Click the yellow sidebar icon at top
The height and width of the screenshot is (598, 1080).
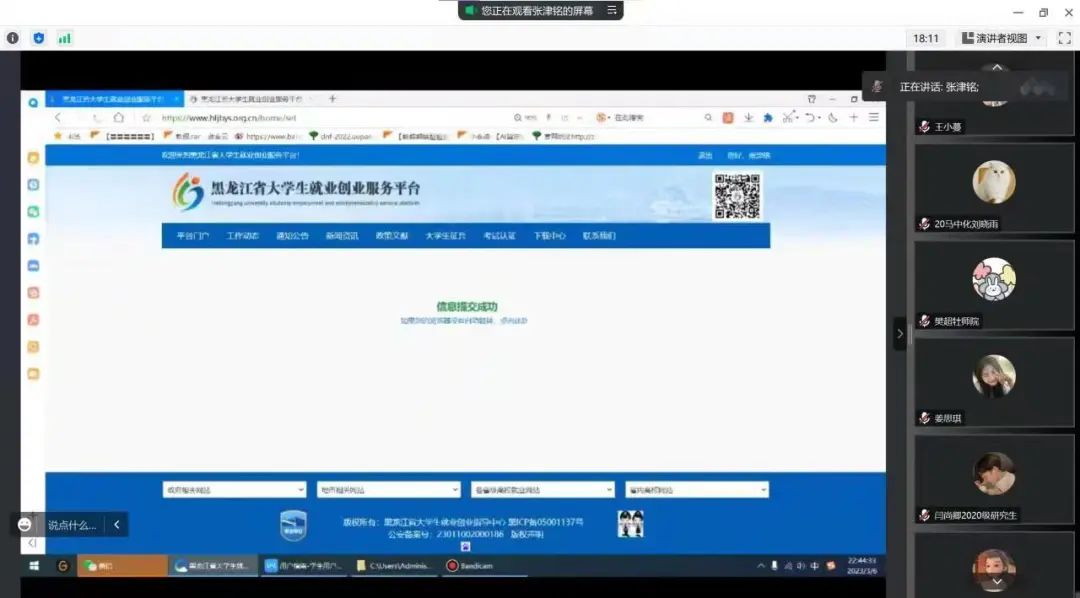pyautogui.click(x=33, y=158)
